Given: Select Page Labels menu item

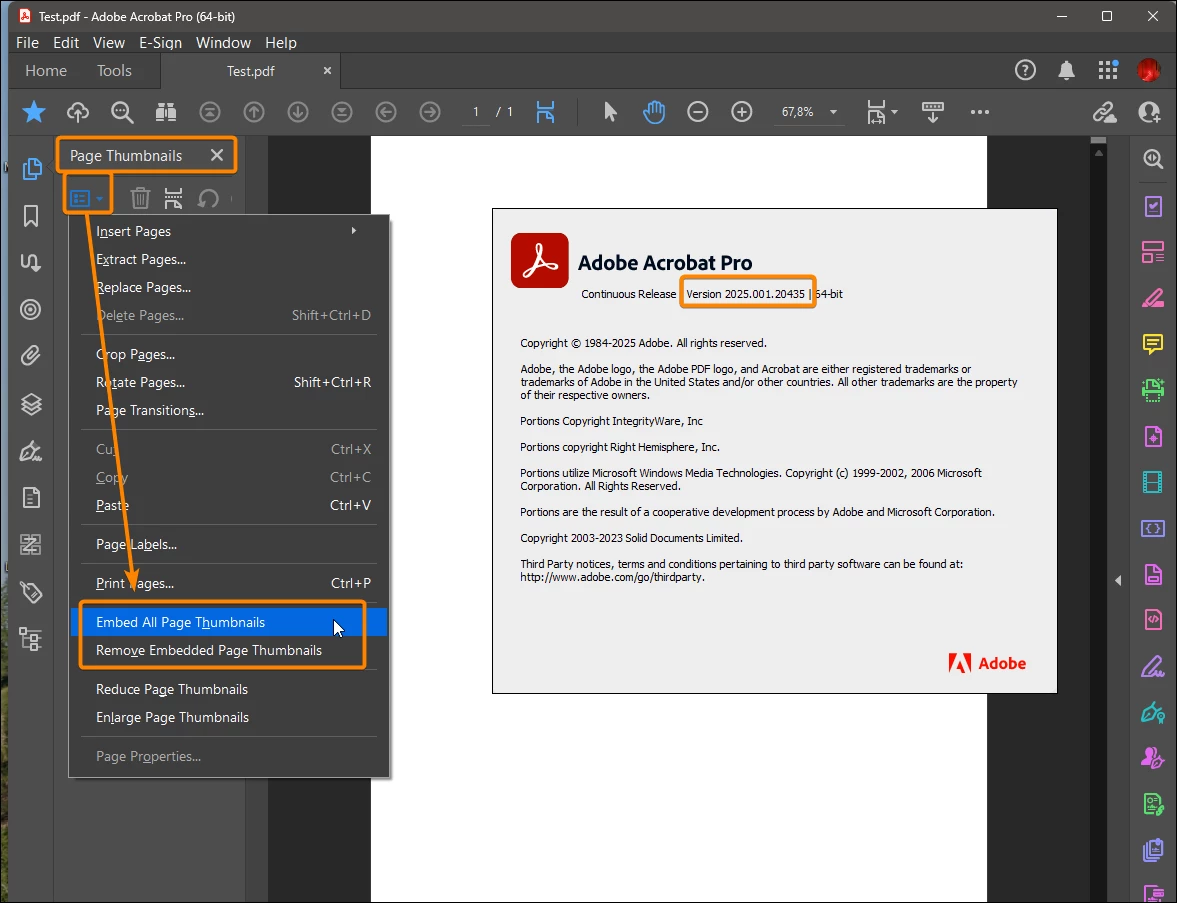Looking at the screenshot, I should click(229, 544).
